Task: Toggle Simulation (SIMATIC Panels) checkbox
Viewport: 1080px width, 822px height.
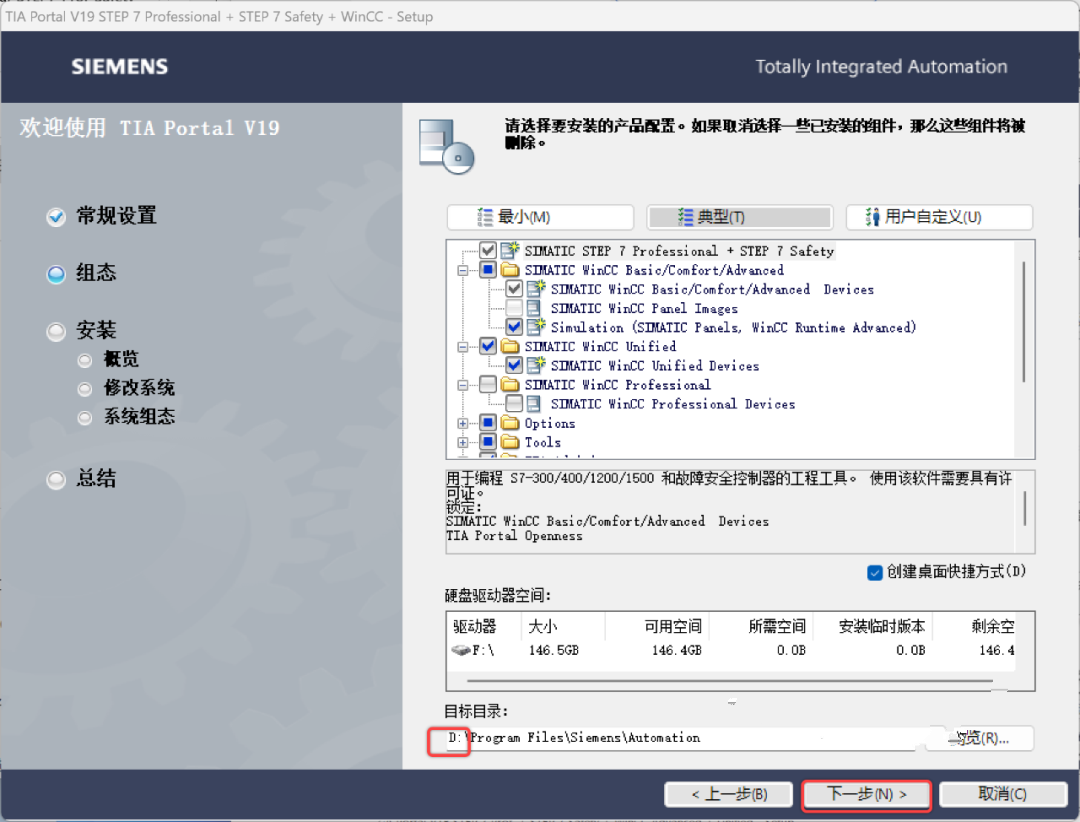Action: click(515, 327)
